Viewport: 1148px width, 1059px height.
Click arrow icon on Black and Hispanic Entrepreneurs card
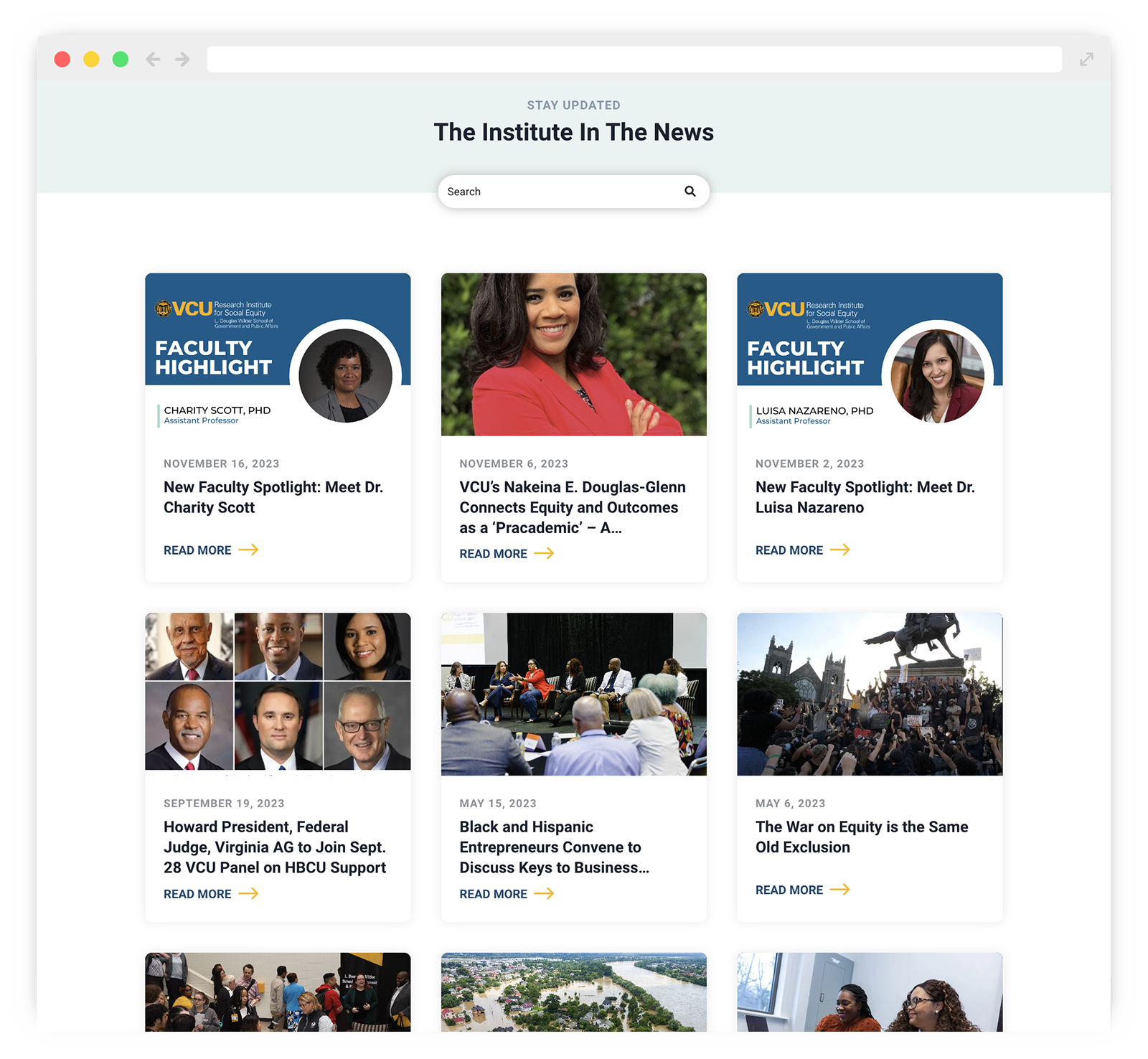pyautogui.click(x=544, y=893)
